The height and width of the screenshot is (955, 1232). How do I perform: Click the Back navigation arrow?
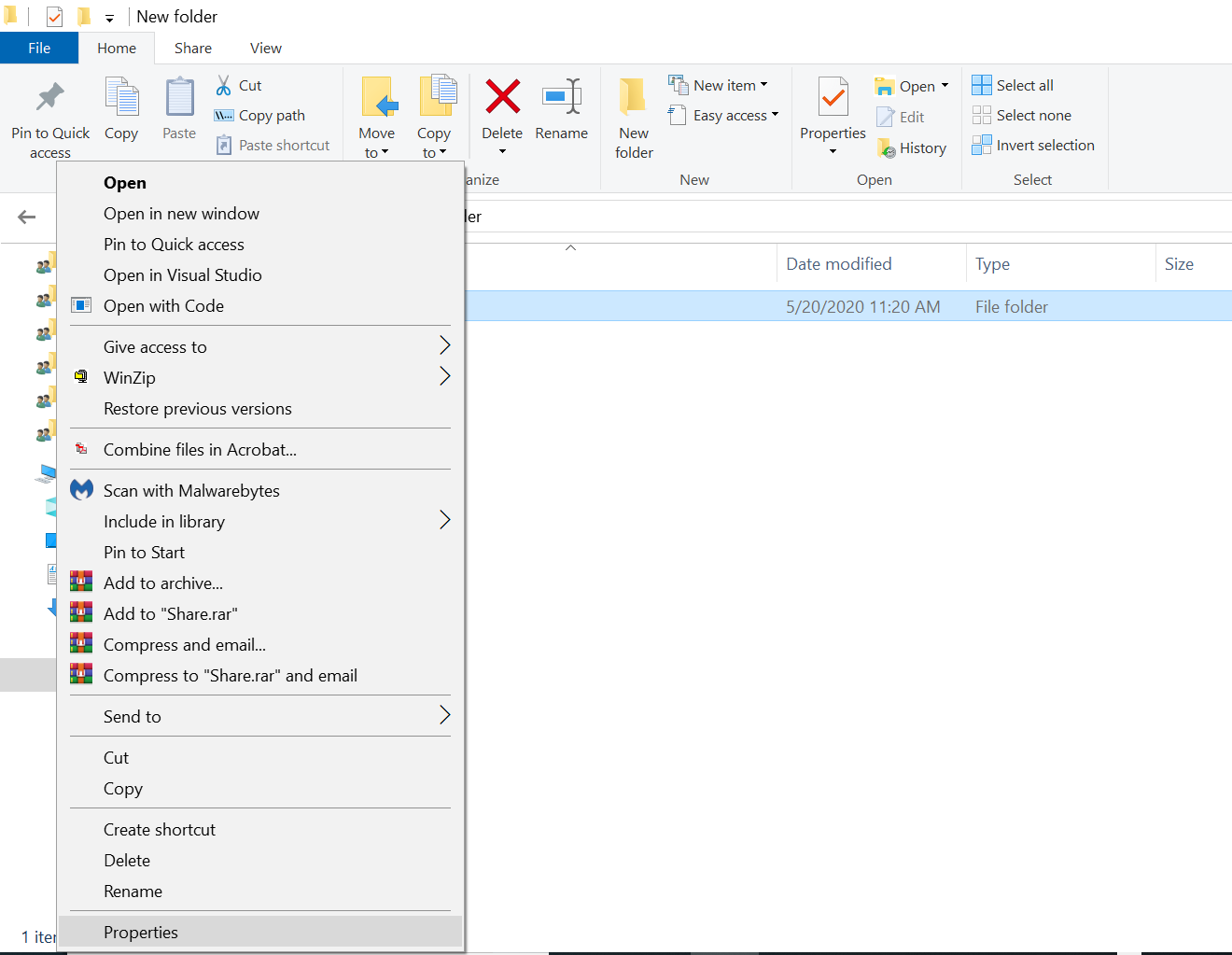tap(27, 218)
